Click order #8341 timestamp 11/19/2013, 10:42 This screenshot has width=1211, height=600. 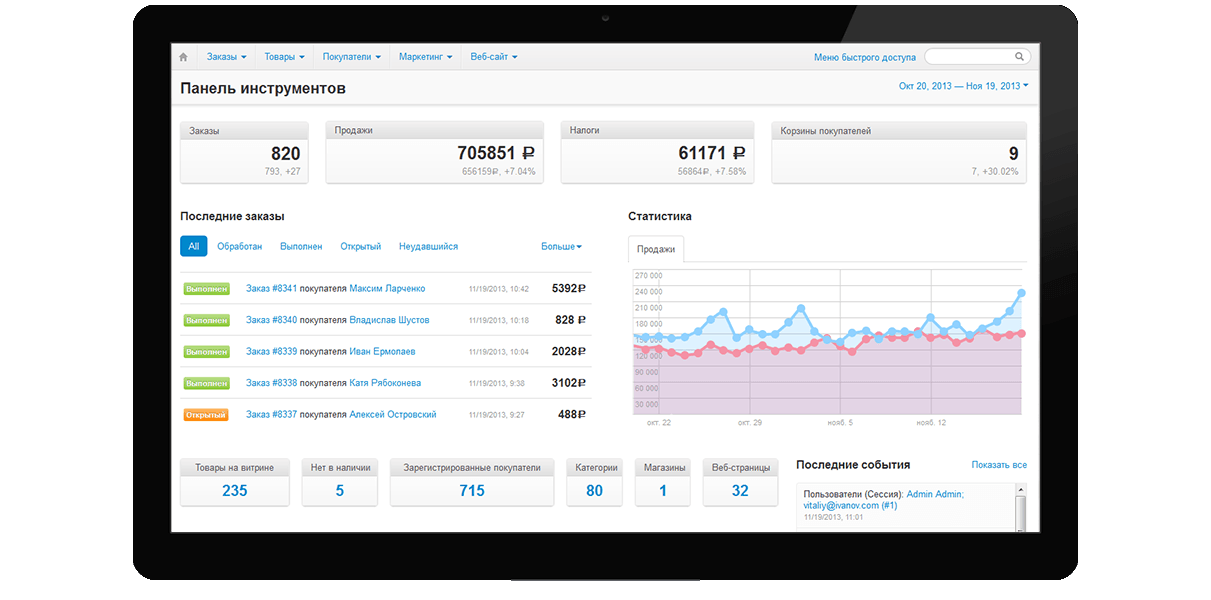499,289
